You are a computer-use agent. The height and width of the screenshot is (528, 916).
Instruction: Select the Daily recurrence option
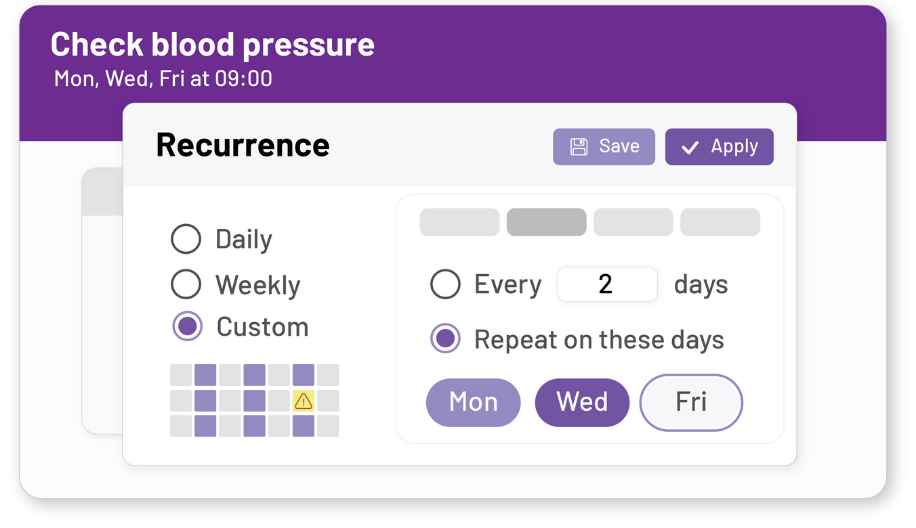(x=186, y=239)
